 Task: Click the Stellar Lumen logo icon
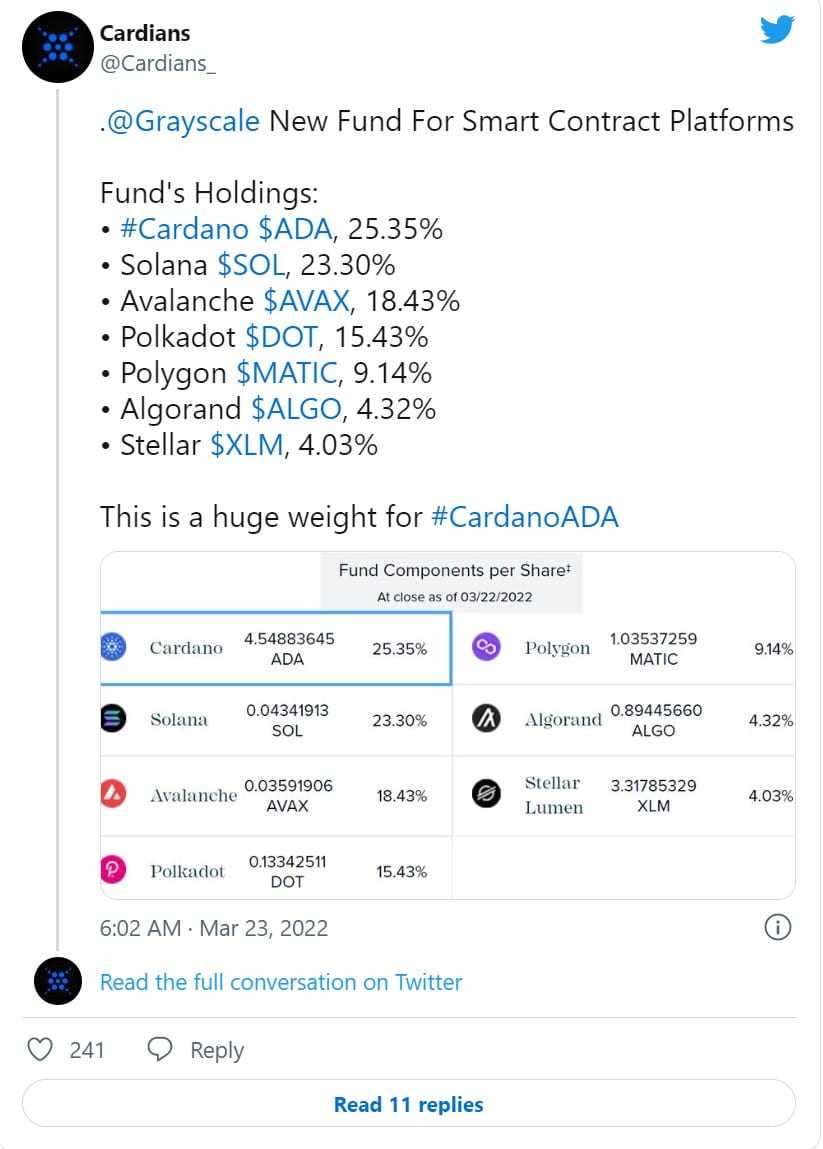click(484, 795)
